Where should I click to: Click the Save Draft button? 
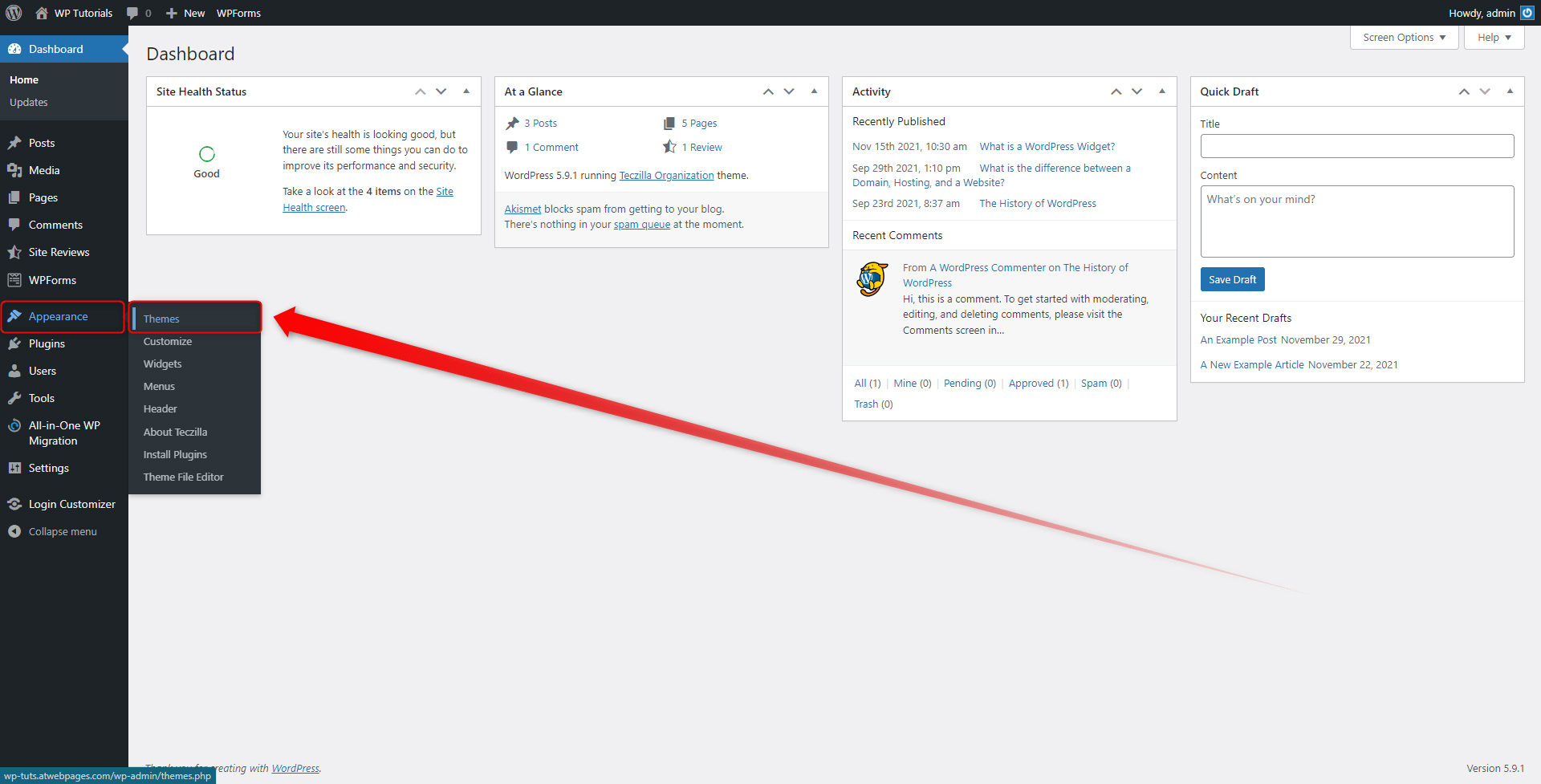pyautogui.click(x=1232, y=279)
